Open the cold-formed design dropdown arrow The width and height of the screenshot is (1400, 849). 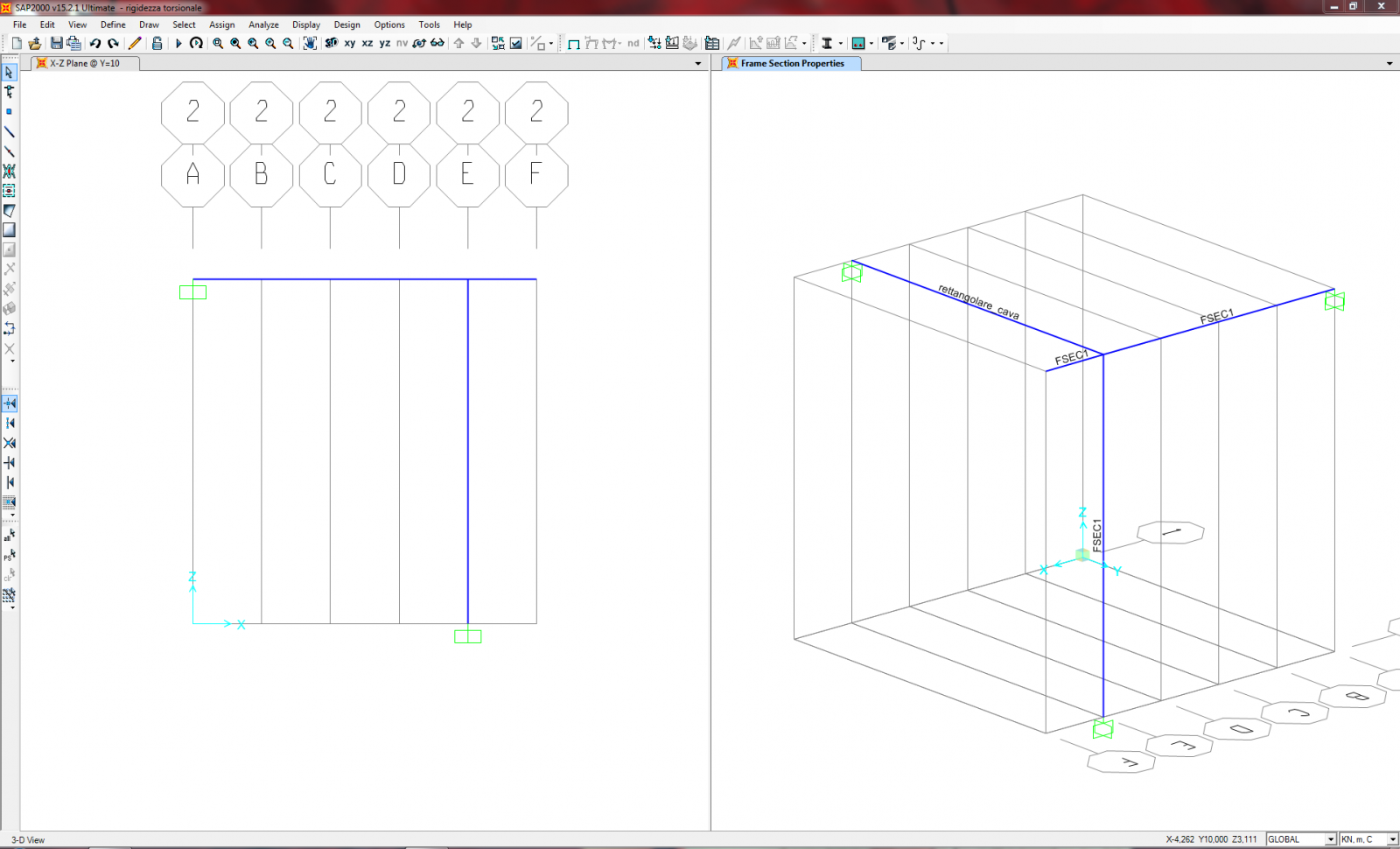[933, 43]
